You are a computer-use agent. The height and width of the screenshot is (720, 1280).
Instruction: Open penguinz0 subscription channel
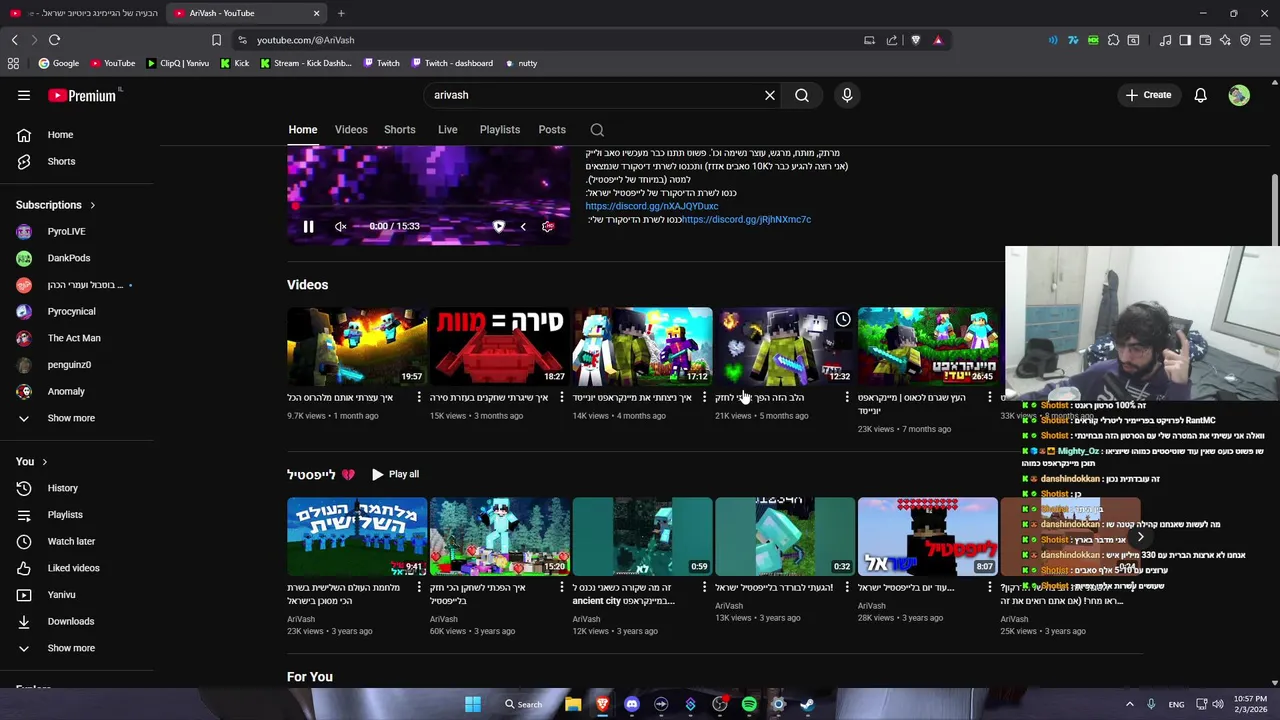(x=77, y=364)
